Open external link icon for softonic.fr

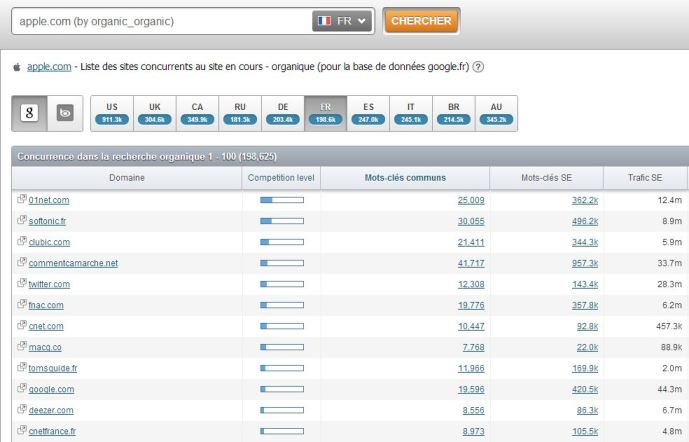pyautogui.click(x=22, y=220)
